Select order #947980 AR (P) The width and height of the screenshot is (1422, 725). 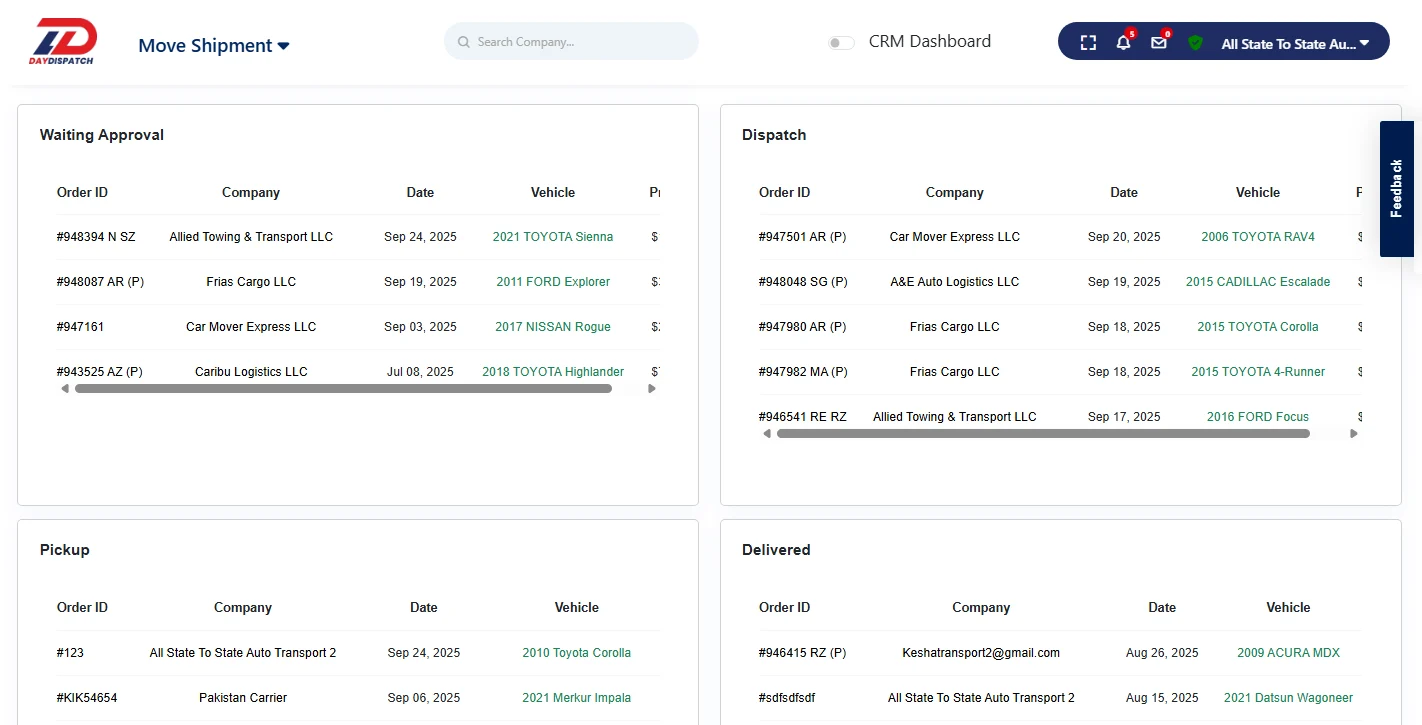point(803,327)
